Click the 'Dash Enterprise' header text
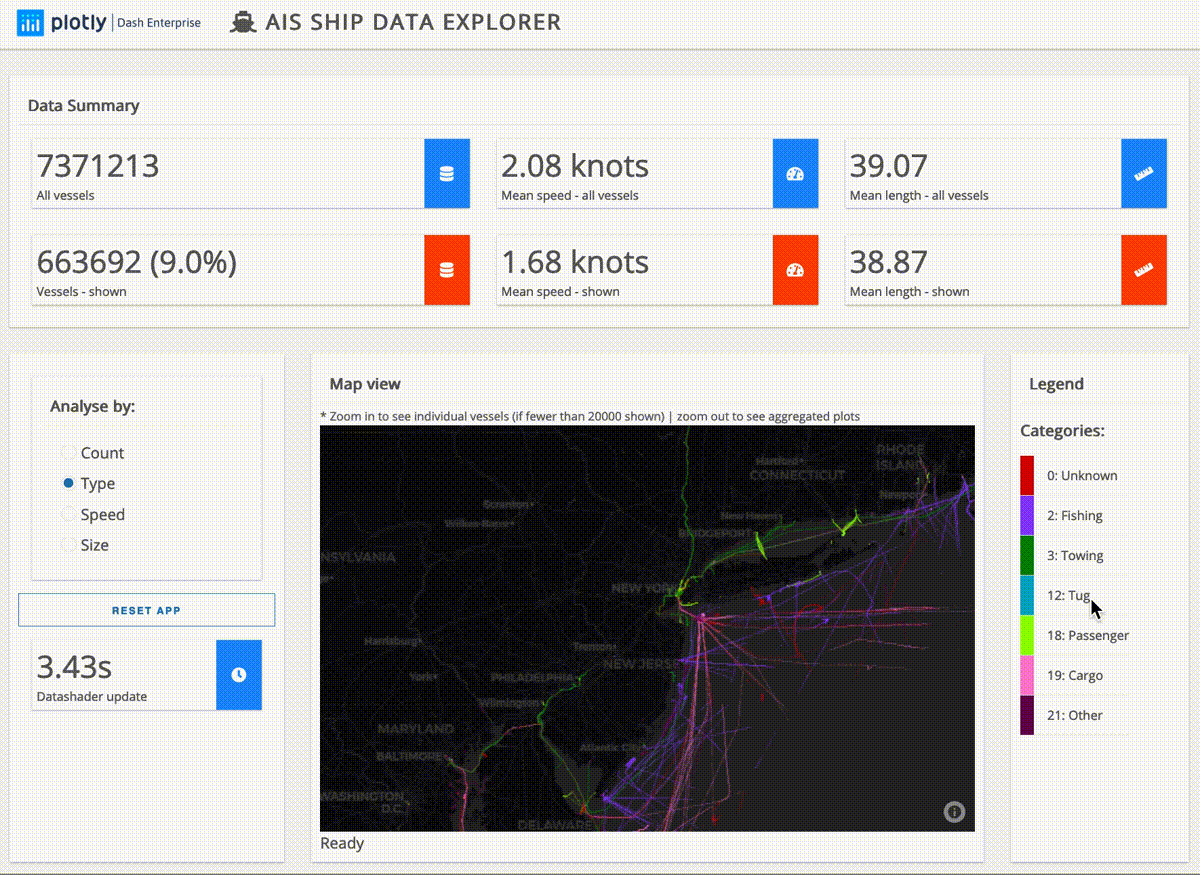 click(159, 22)
